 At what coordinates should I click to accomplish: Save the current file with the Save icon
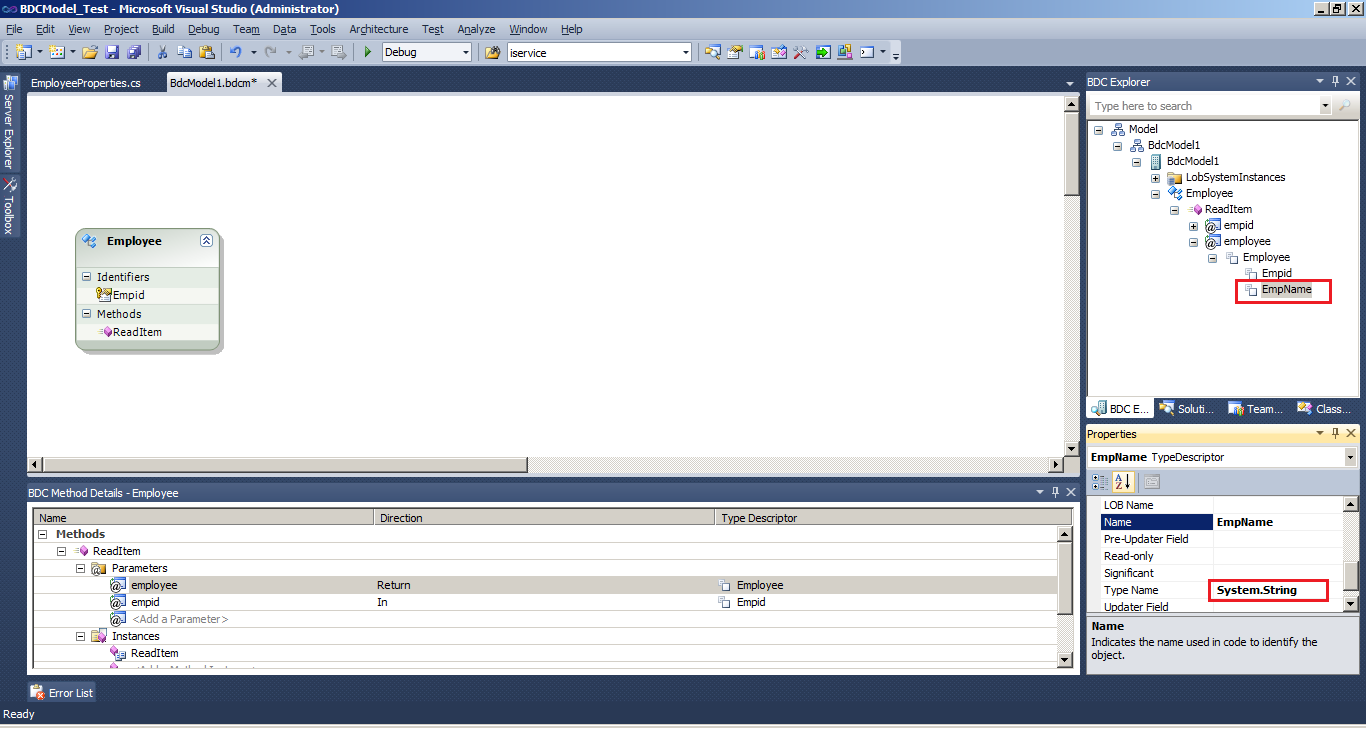(112, 52)
